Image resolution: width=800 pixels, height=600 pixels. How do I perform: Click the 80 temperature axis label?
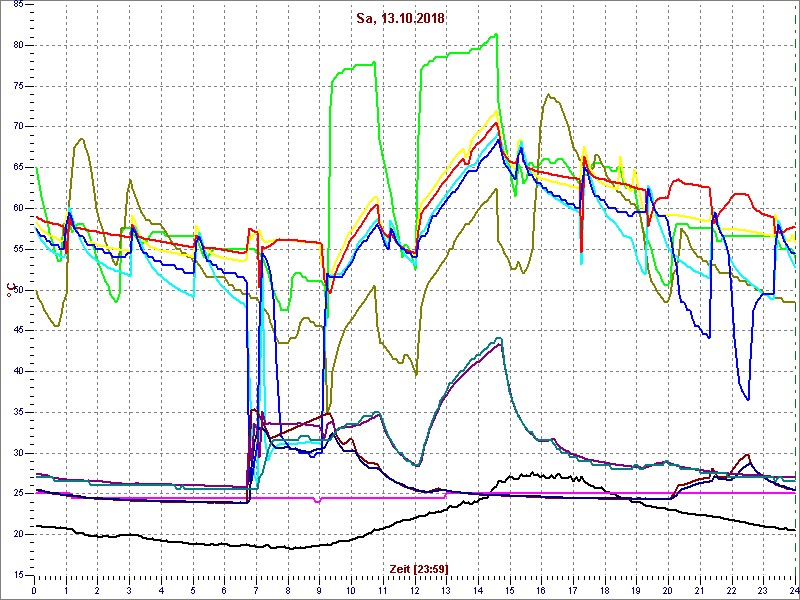click(x=17, y=45)
